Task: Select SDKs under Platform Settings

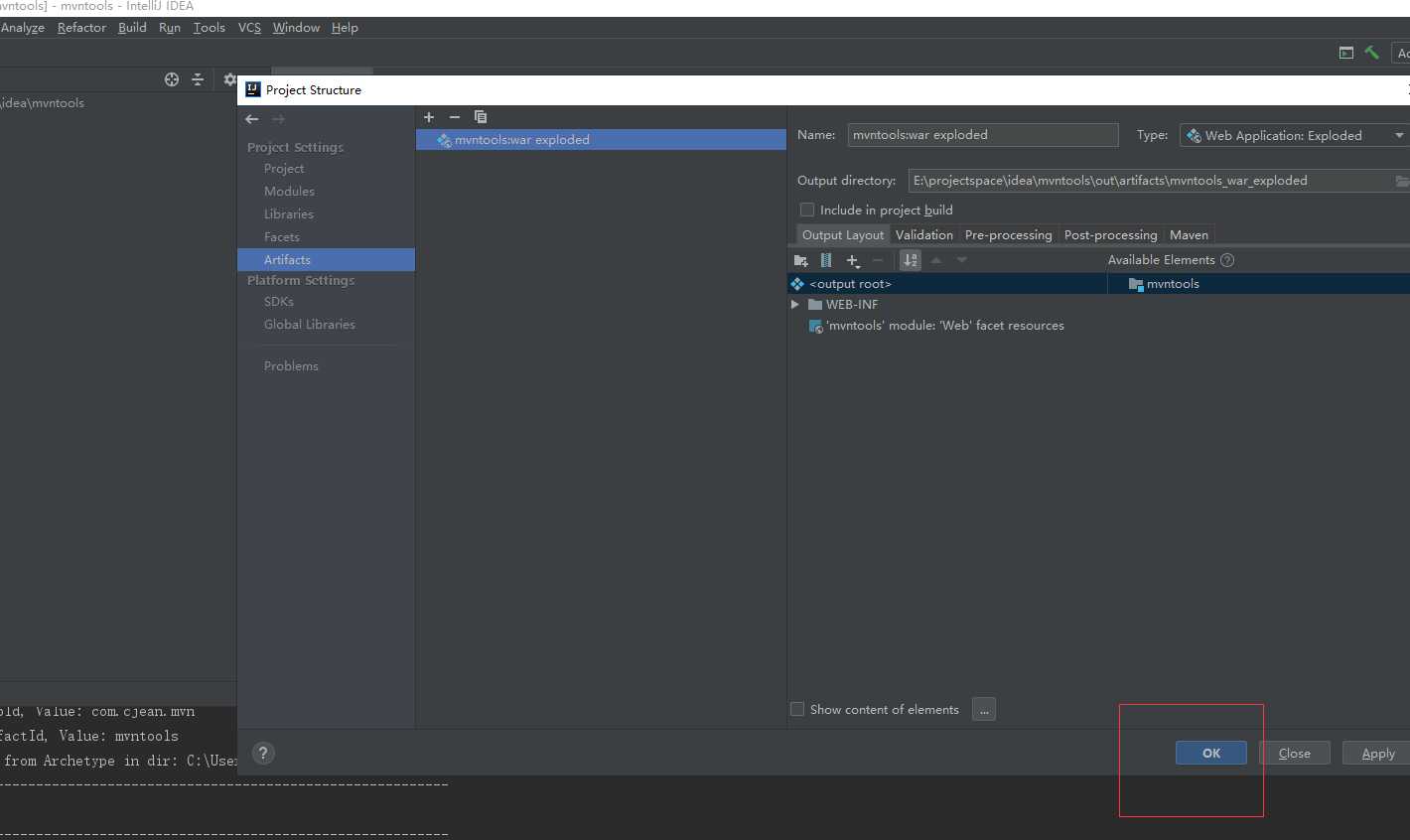Action: point(279,302)
